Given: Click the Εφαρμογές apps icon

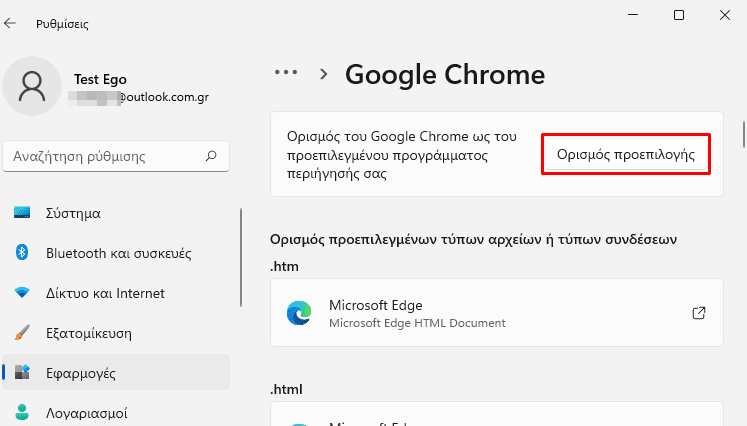Looking at the screenshot, I should coord(22,372).
